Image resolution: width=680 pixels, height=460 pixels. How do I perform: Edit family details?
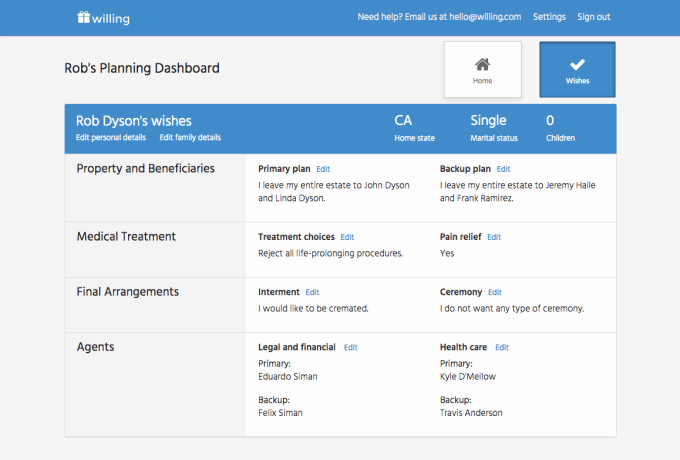[x=190, y=137]
